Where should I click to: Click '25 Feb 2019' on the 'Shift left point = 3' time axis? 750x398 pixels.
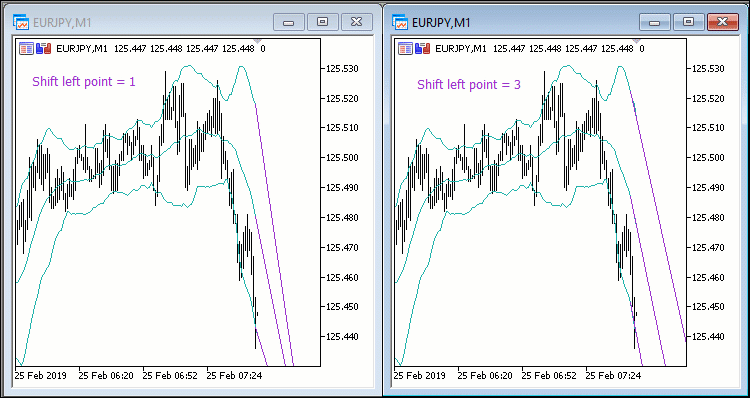click(x=419, y=375)
